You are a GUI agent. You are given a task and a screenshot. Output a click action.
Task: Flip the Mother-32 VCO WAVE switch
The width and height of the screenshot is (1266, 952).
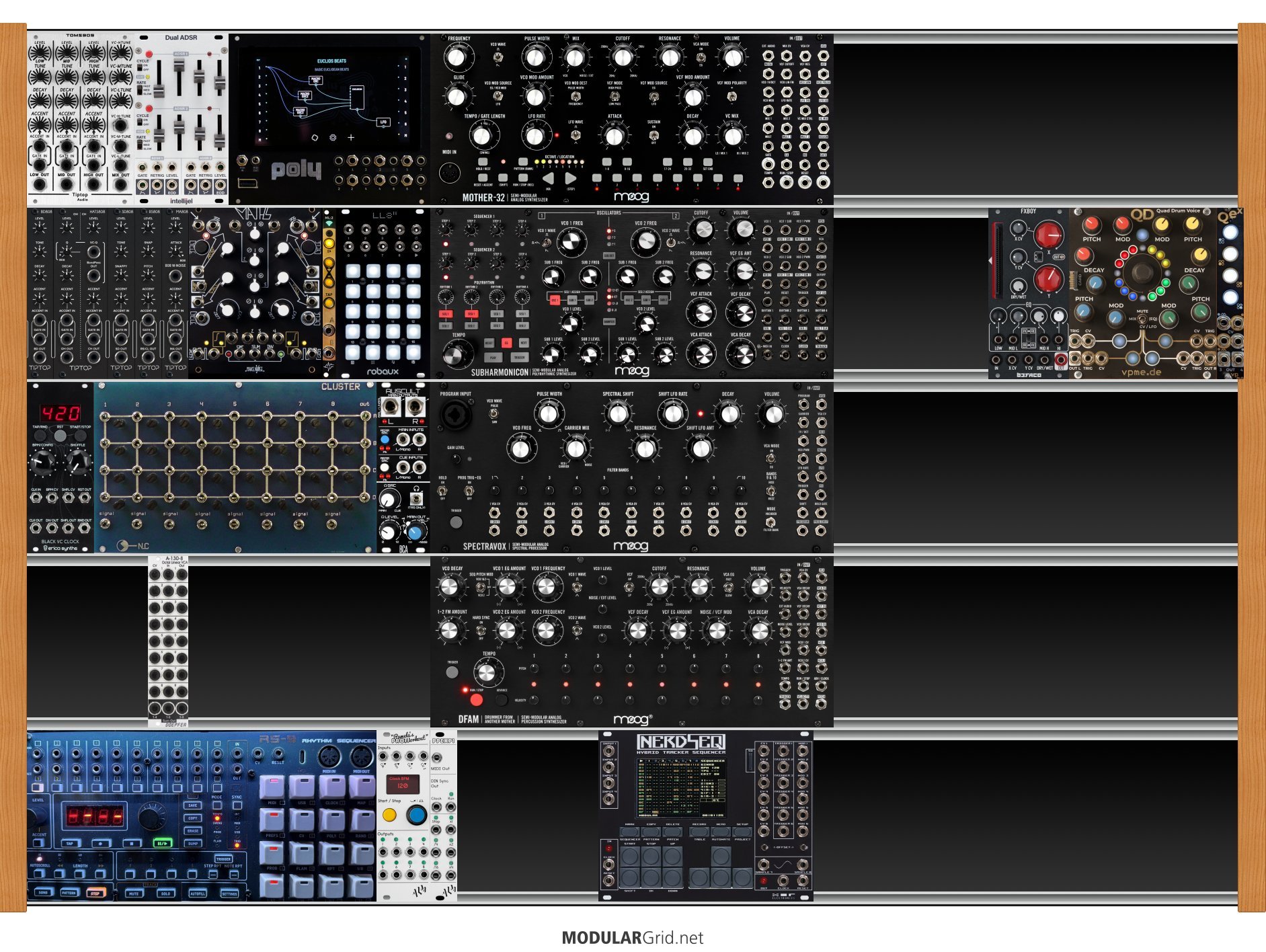[x=498, y=58]
